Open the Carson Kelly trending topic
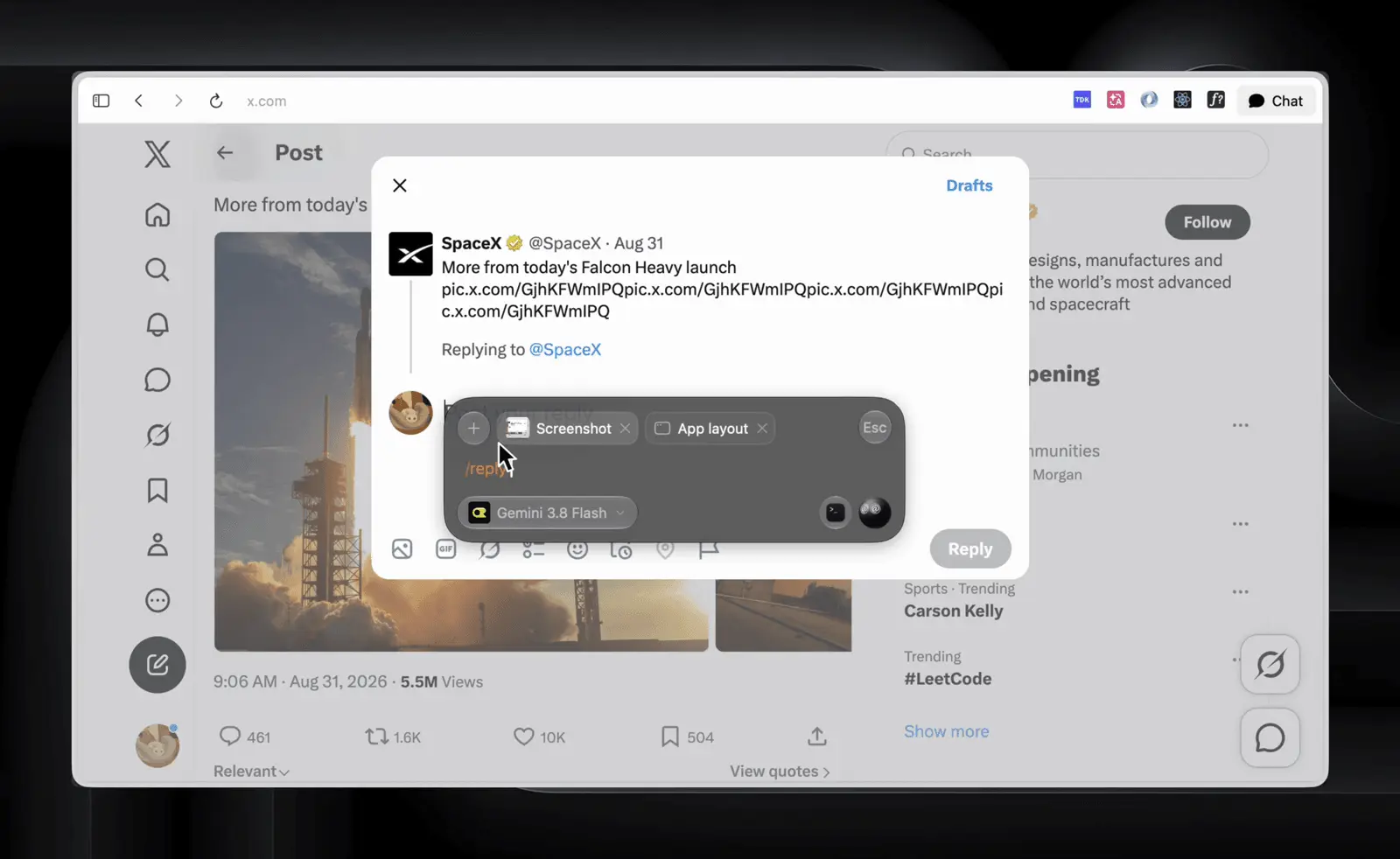 tap(954, 611)
